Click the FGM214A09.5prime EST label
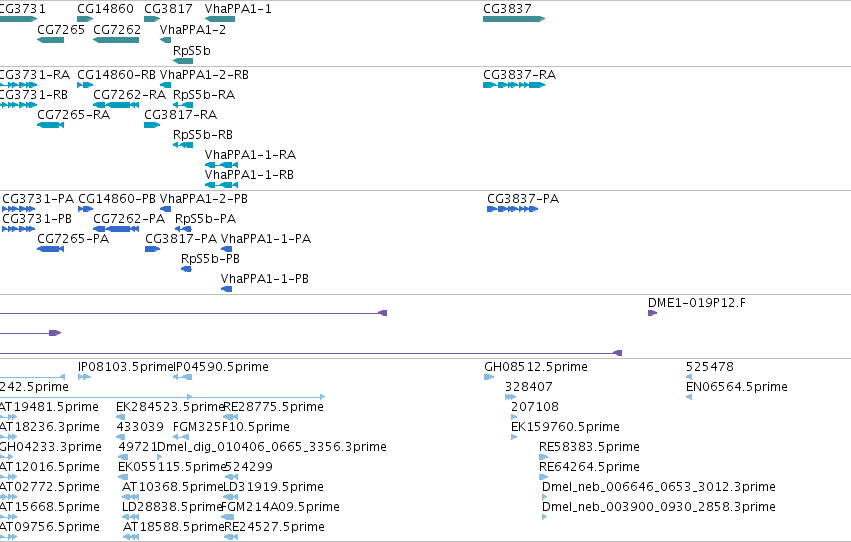 click(281, 507)
